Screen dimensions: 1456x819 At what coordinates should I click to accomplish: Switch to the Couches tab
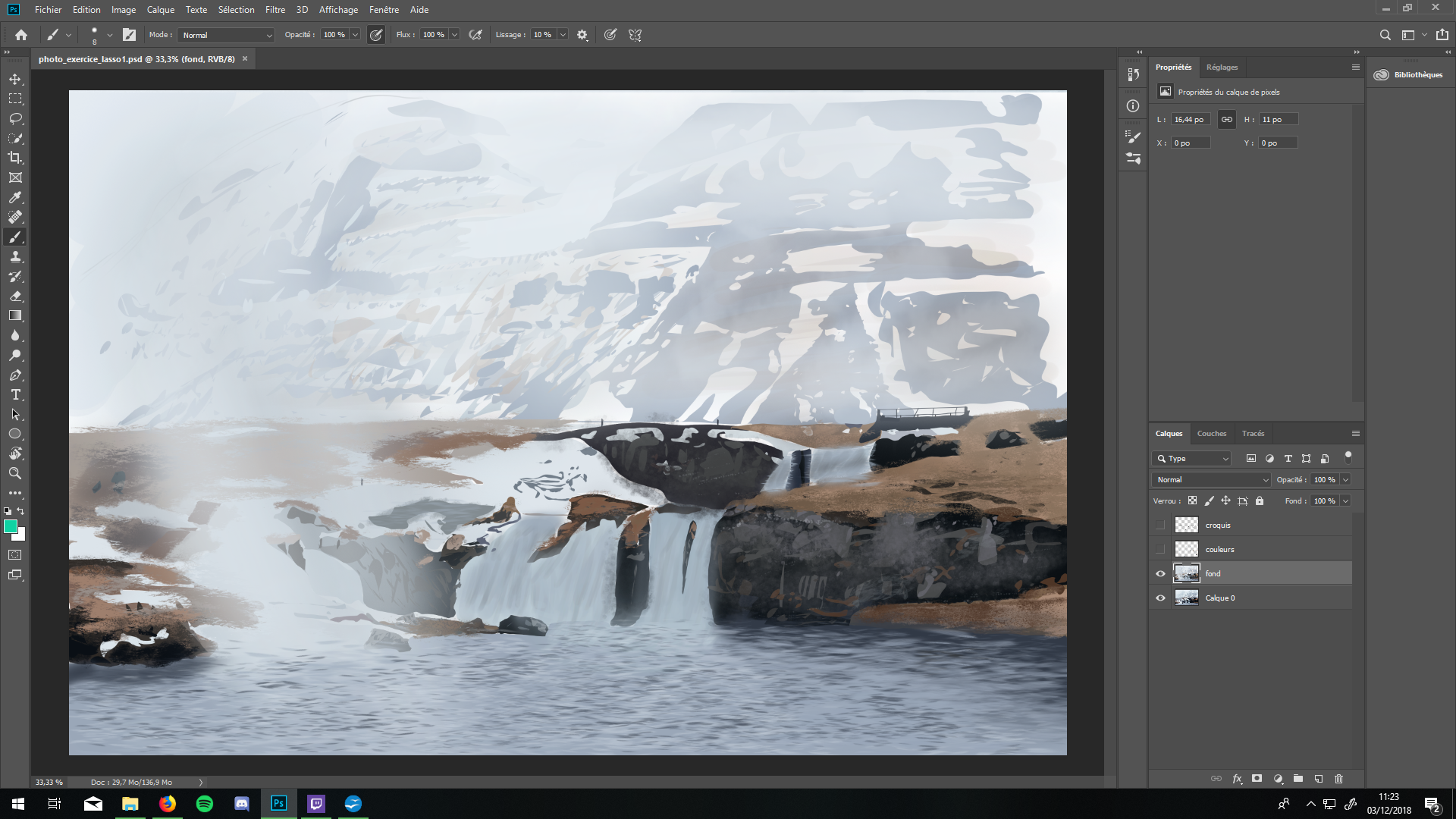click(1211, 433)
